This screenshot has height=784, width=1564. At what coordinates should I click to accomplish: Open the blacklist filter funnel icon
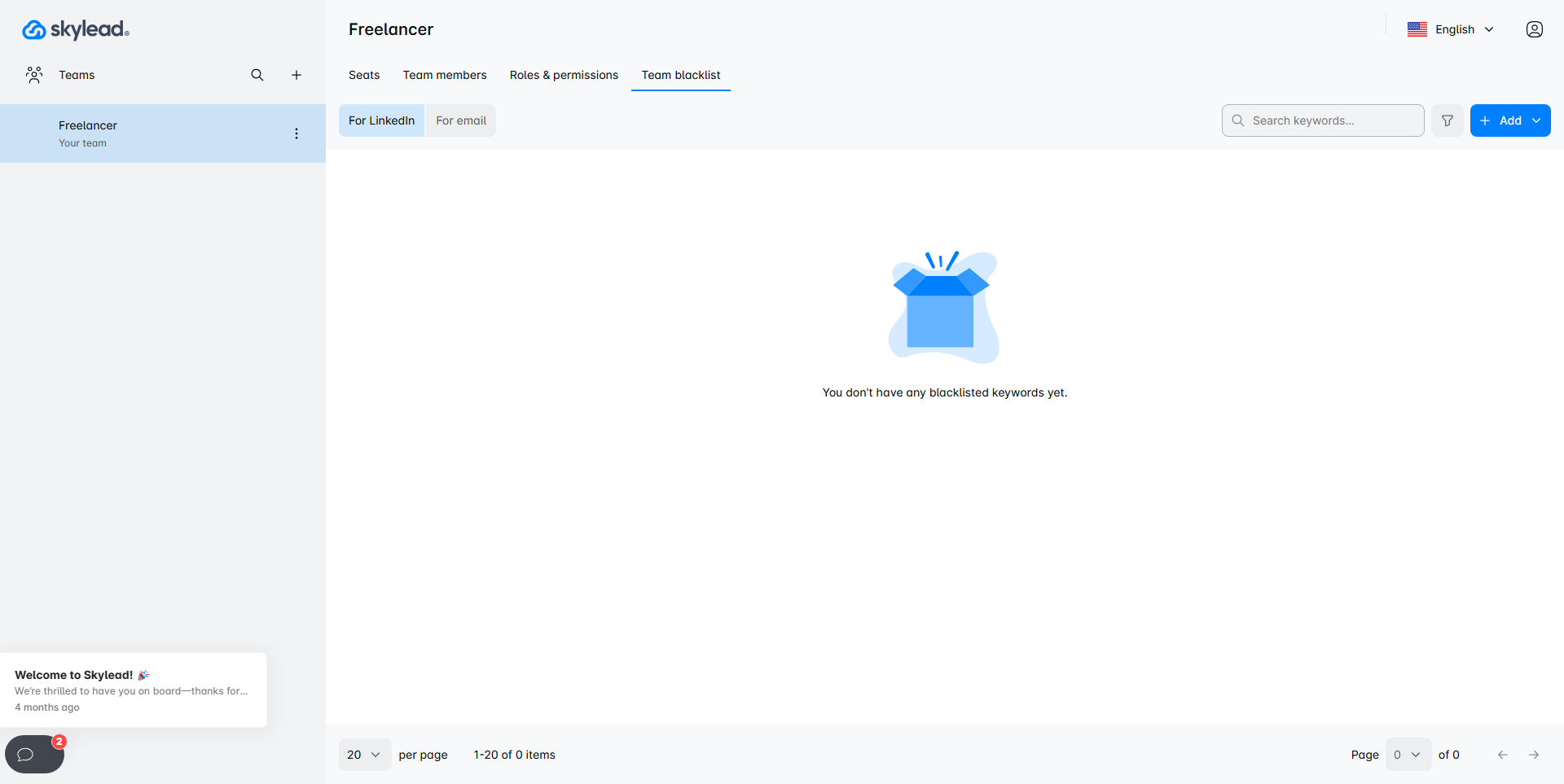coord(1448,120)
